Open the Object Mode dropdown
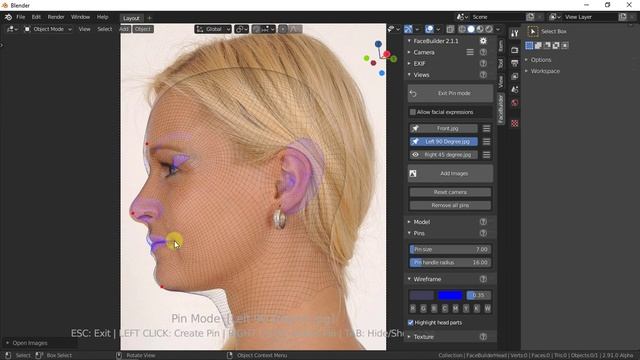The height and width of the screenshot is (360, 640). [48, 29]
